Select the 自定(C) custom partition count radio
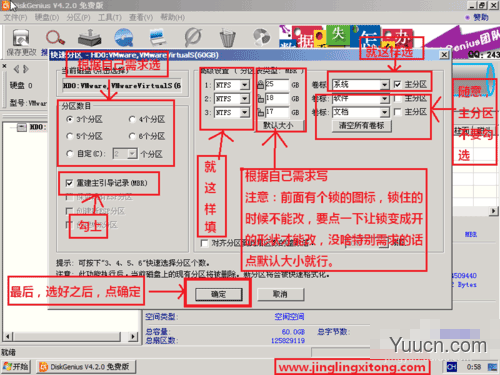This screenshot has width=500, height=375. pos(69,154)
